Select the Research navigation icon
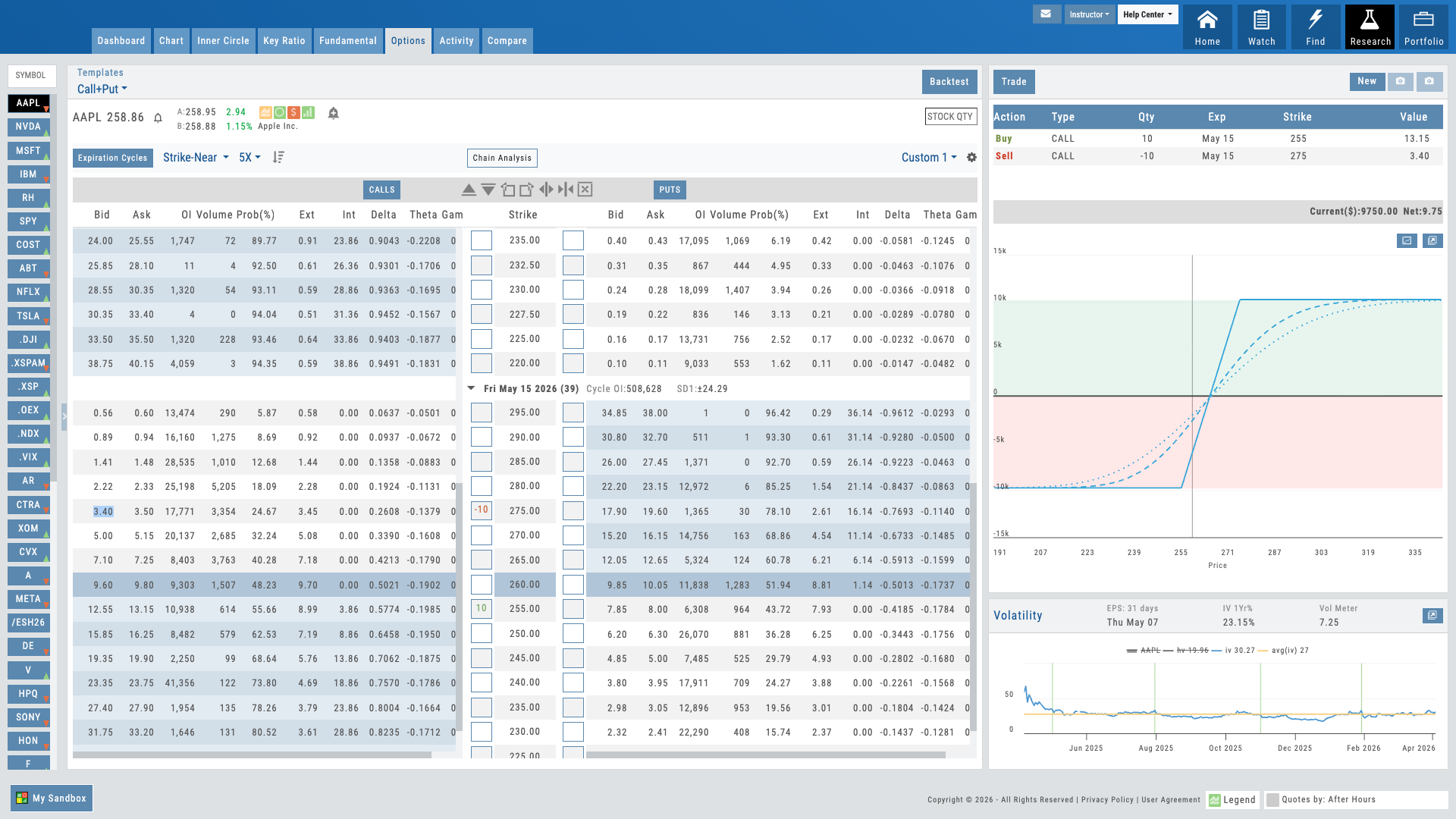This screenshot has width=1456, height=819. [1370, 27]
